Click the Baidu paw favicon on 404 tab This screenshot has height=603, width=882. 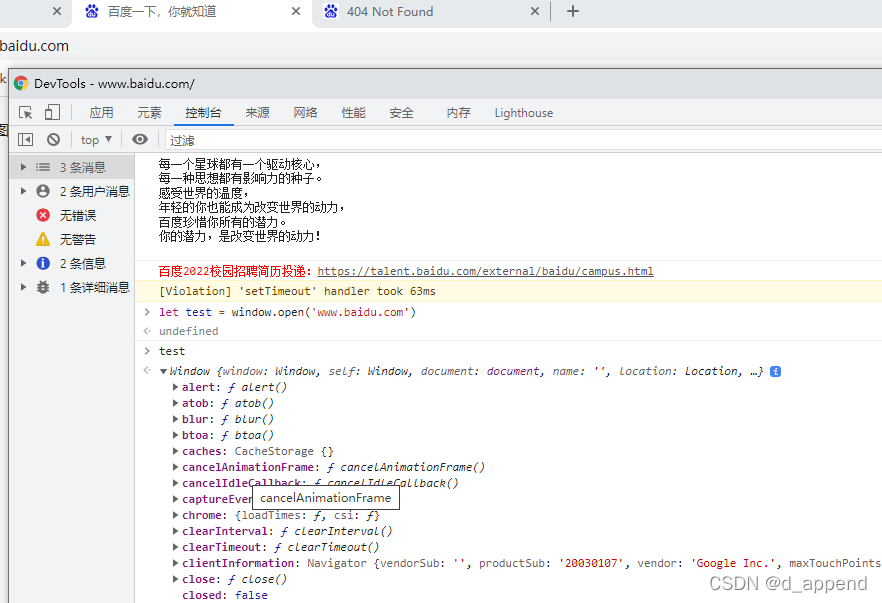pos(331,11)
